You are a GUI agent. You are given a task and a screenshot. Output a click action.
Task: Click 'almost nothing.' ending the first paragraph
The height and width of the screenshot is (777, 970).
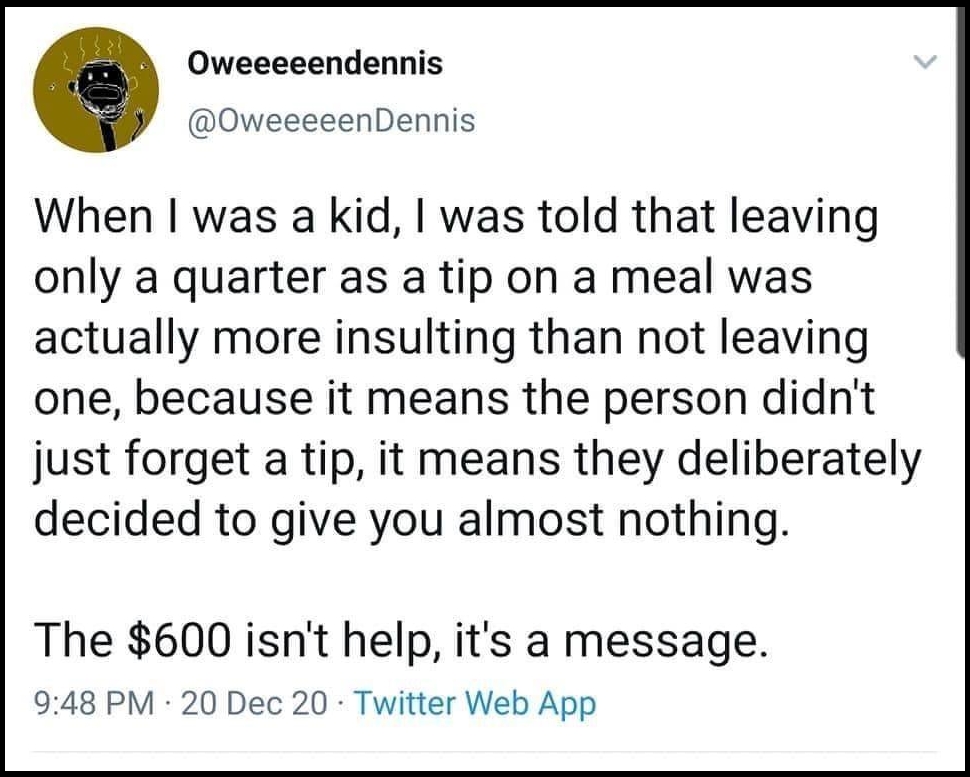pos(624,518)
